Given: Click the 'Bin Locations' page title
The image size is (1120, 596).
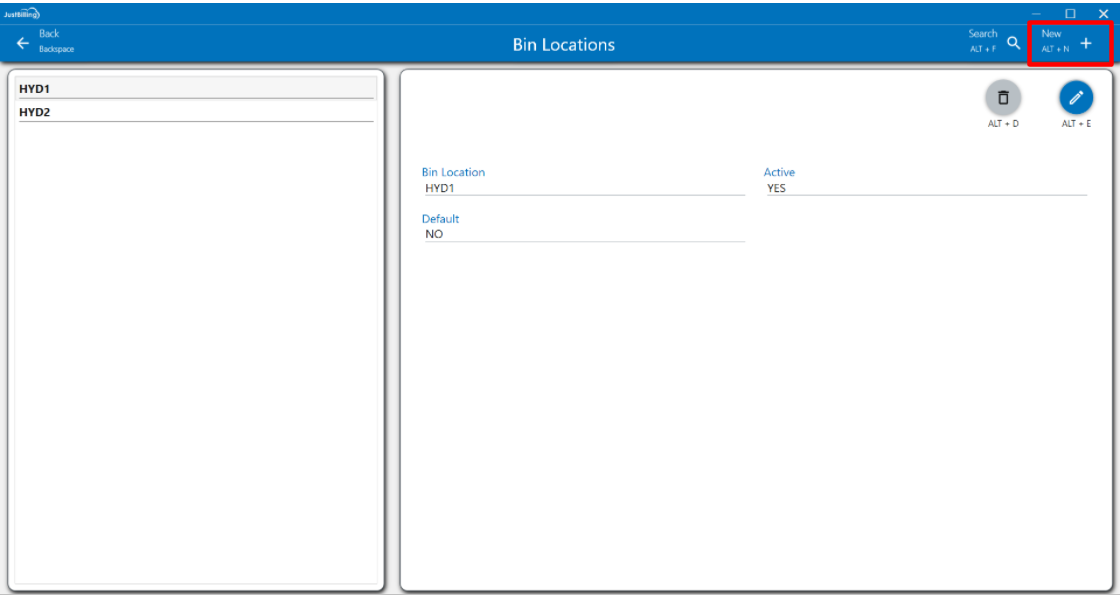Looking at the screenshot, I should coord(564,45).
